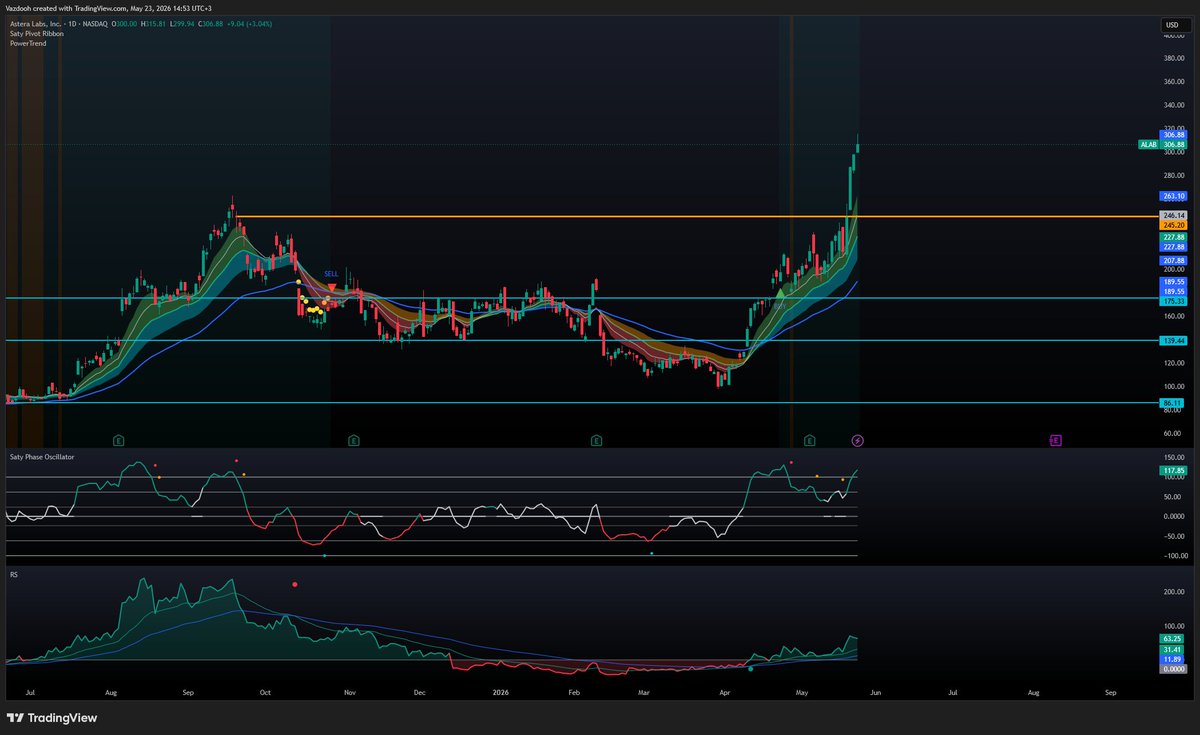Click the blue 263.10 price label
1200x735 pixels.
click(x=1173, y=196)
